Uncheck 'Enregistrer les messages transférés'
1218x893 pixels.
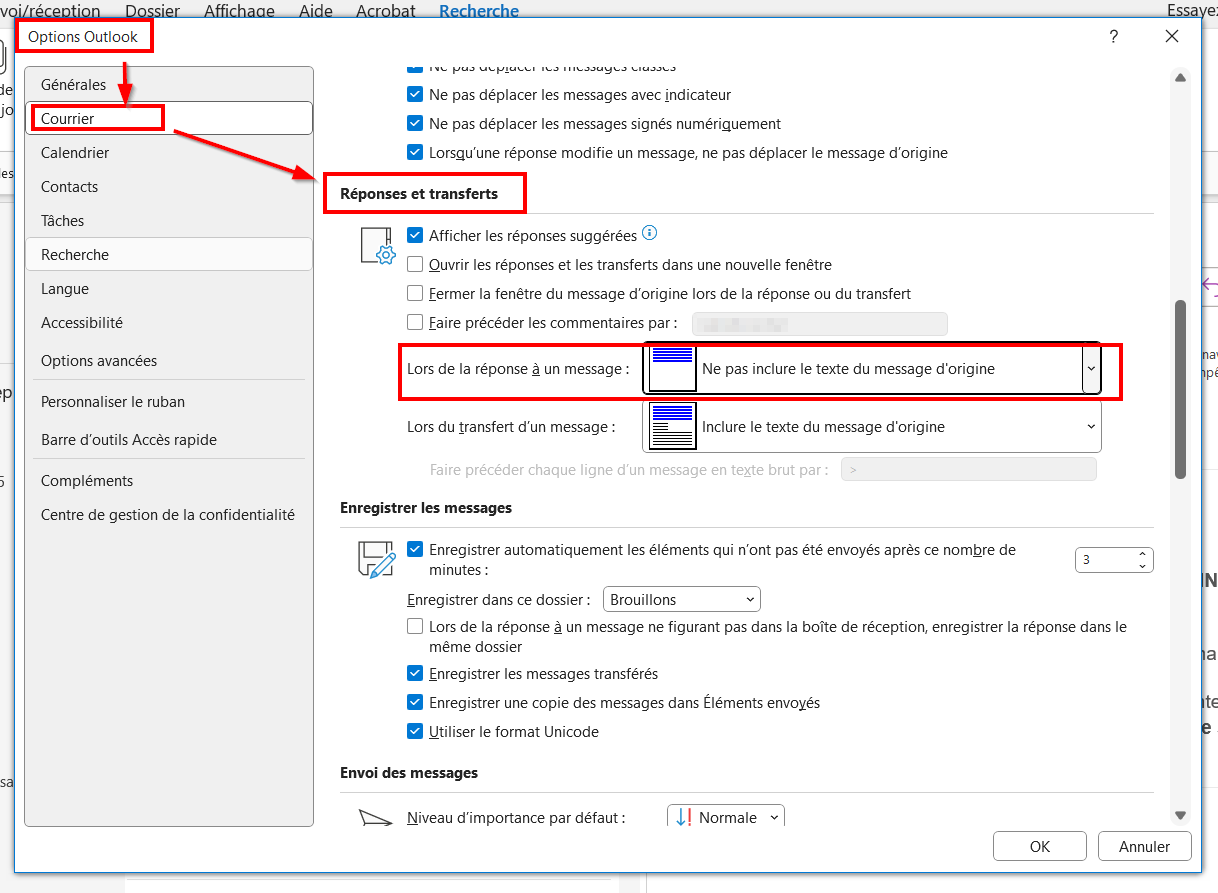point(415,674)
